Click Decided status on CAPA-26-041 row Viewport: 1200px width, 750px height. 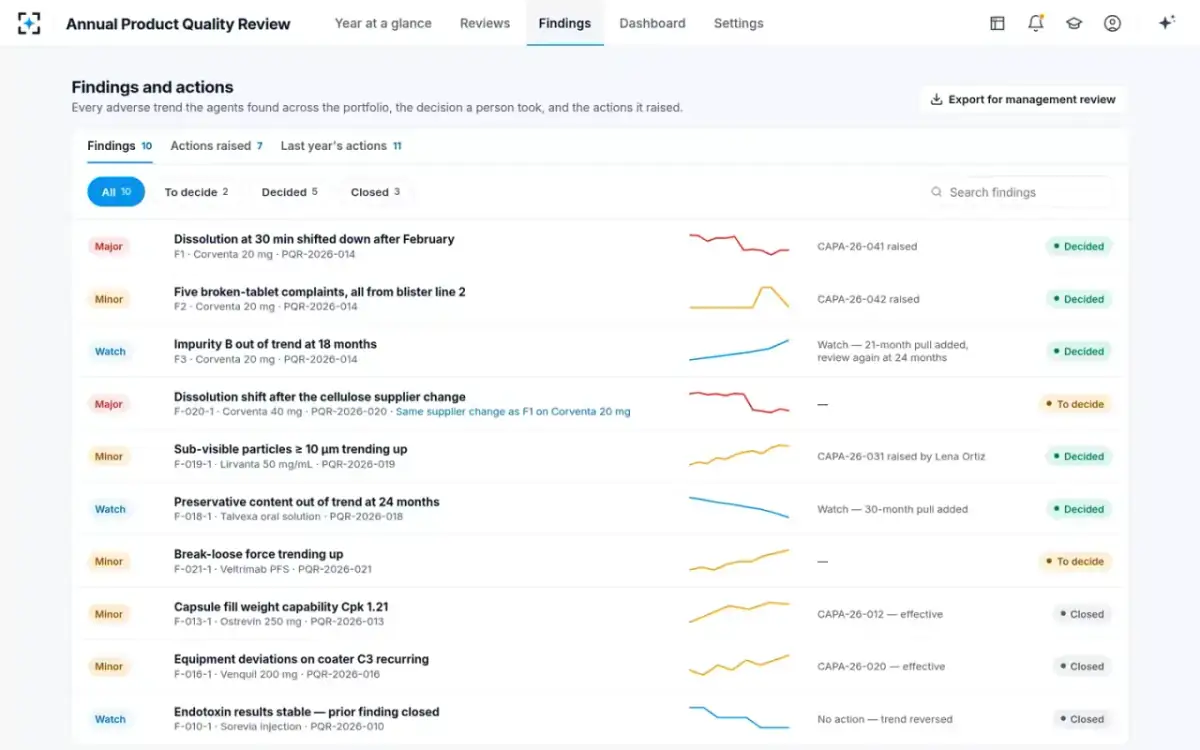(1079, 246)
